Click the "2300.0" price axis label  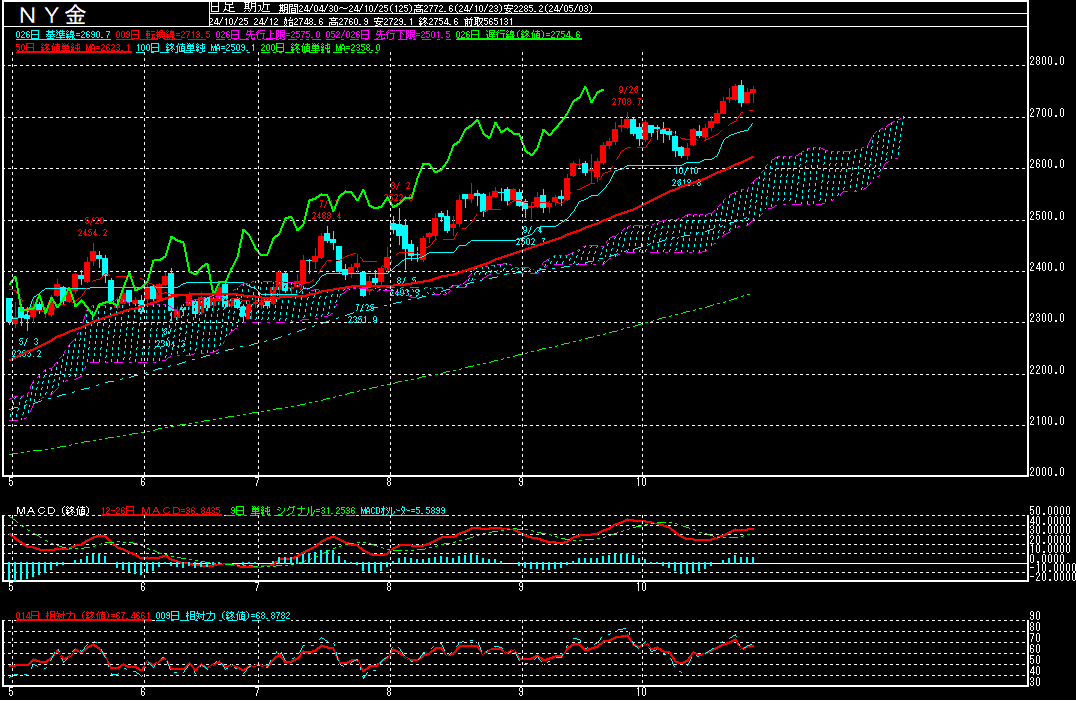click(1047, 318)
